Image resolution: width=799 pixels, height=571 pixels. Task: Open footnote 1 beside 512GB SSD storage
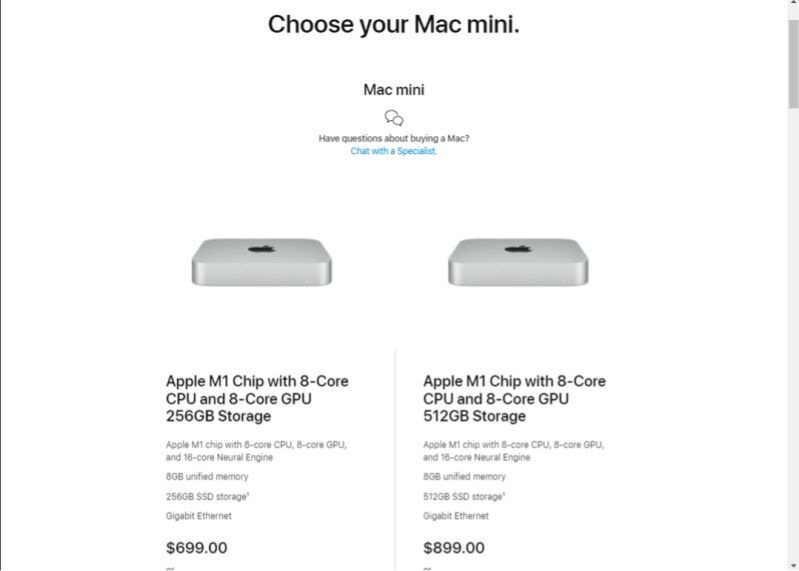click(x=505, y=493)
